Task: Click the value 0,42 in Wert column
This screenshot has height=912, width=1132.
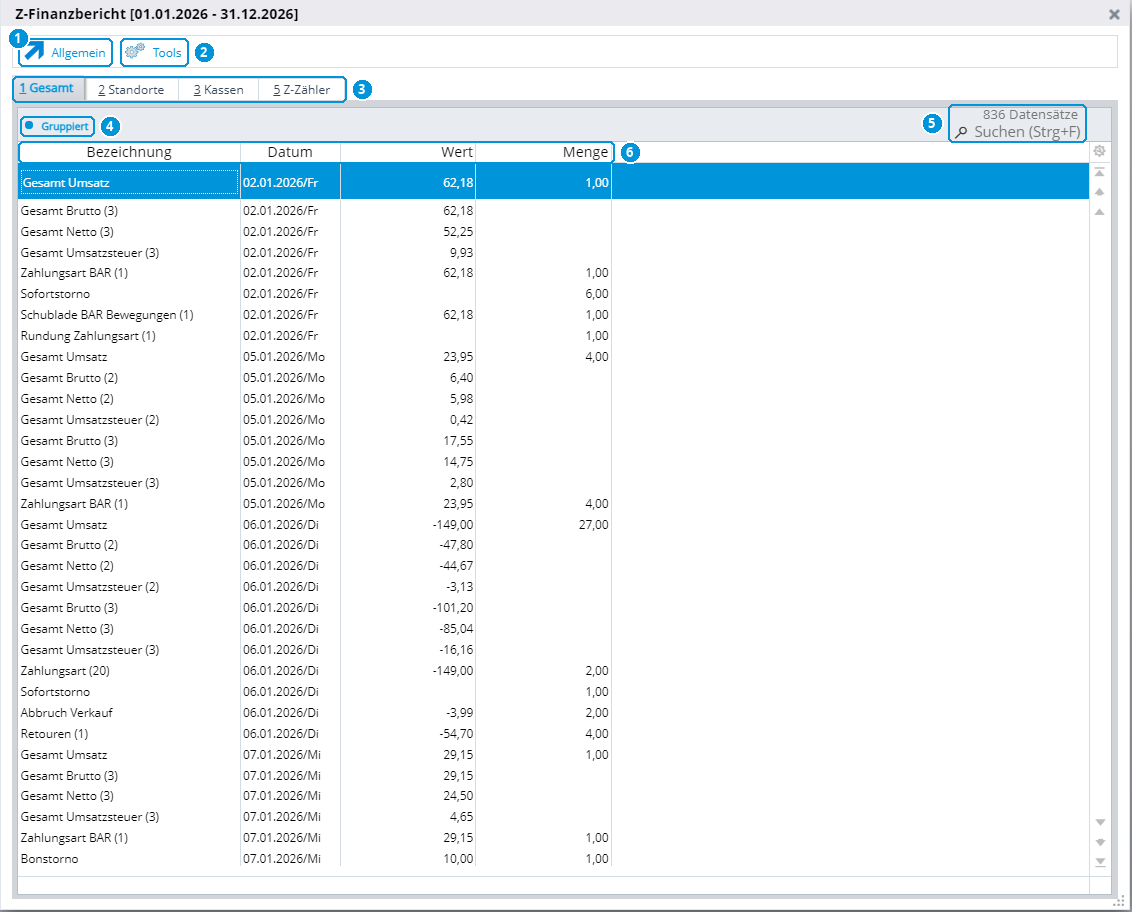Action: click(461, 420)
